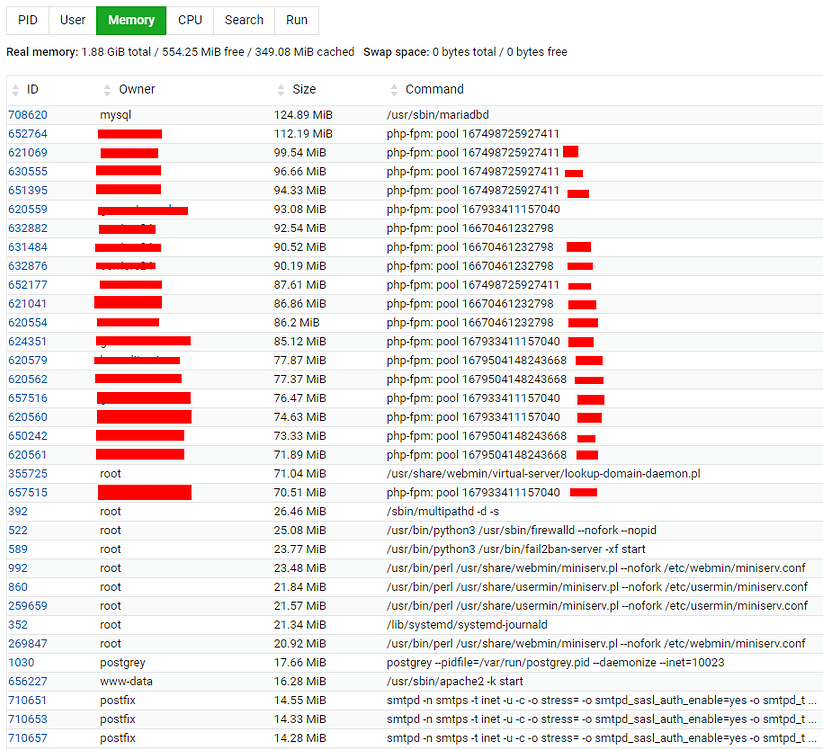The image size is (823, 750).
Task: Open process ID 620559
Action: point(28,209)
